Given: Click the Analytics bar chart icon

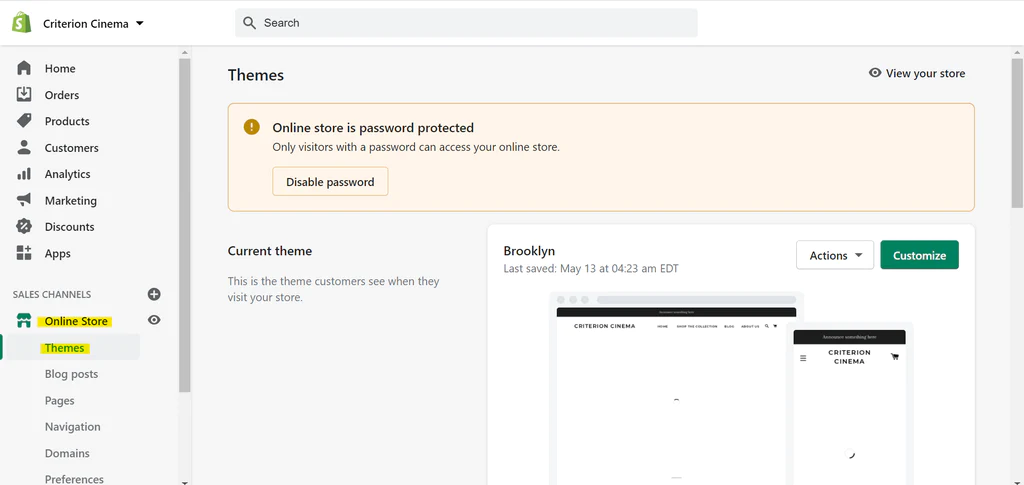Looking at the screenshot, I should coord(24,174).
